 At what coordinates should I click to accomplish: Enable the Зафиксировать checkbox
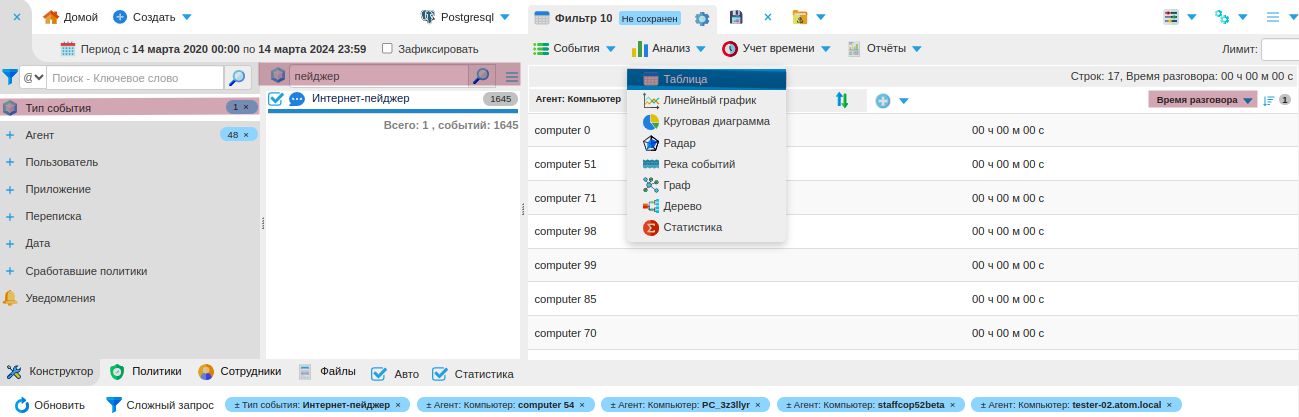pyautogui.click(x=387, y=48)
